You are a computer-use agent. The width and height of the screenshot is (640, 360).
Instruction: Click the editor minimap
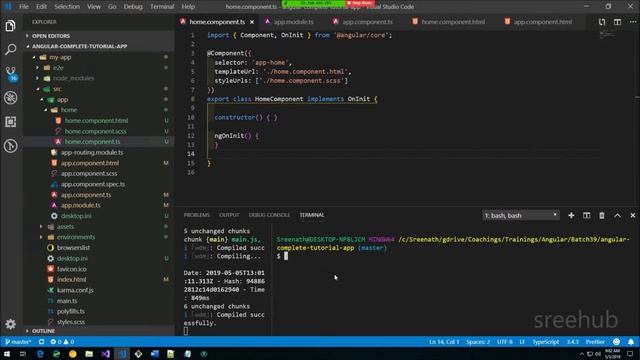608,36
